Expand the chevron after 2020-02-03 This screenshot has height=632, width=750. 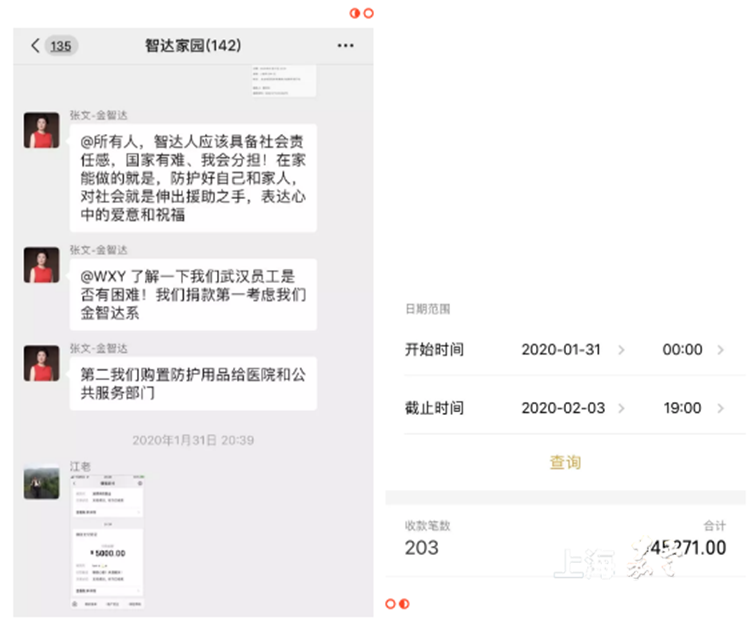coord(621,408)
